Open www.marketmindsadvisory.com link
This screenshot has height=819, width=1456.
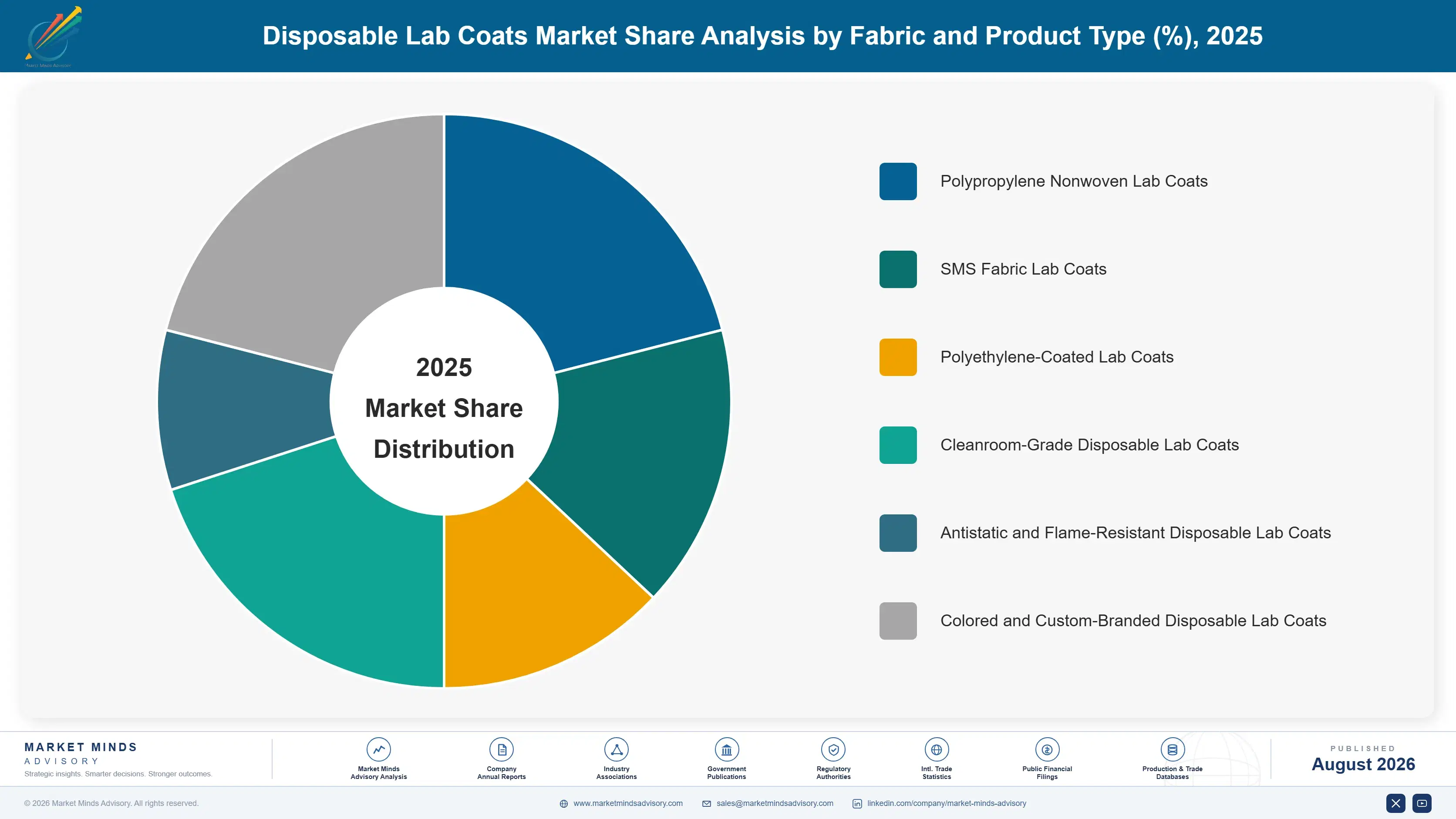tap(628, 803)
